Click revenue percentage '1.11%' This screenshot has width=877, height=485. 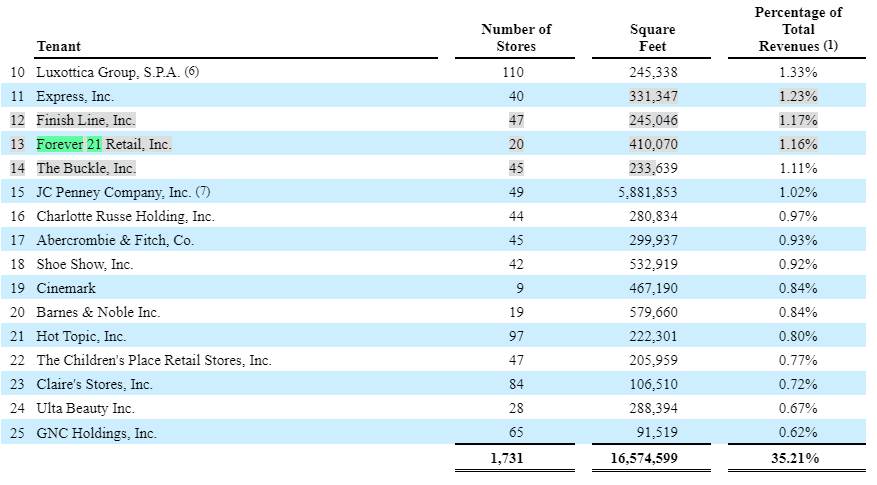tap(798, 169)
